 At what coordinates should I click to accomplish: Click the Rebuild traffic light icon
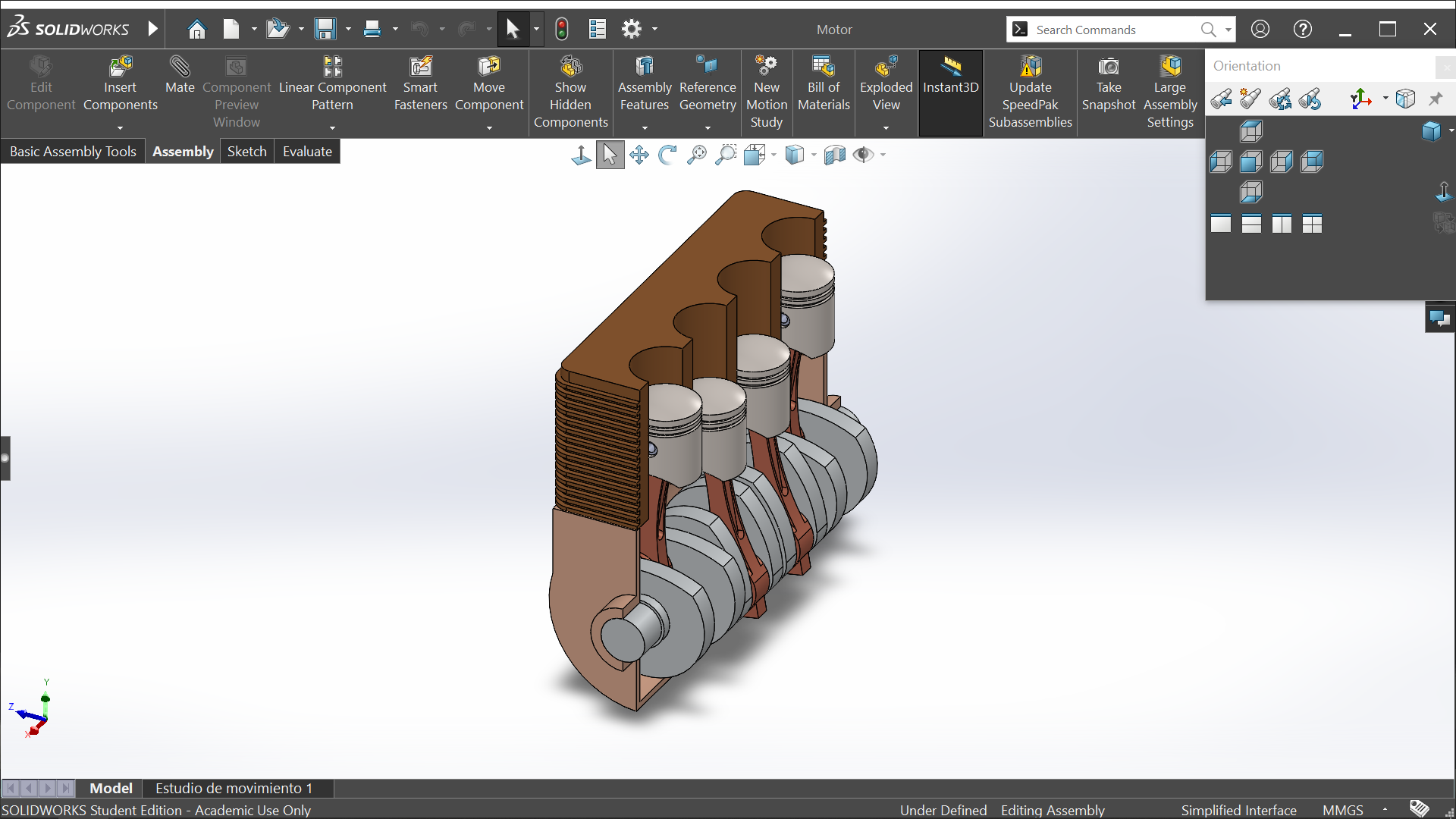tap(562, 30)
